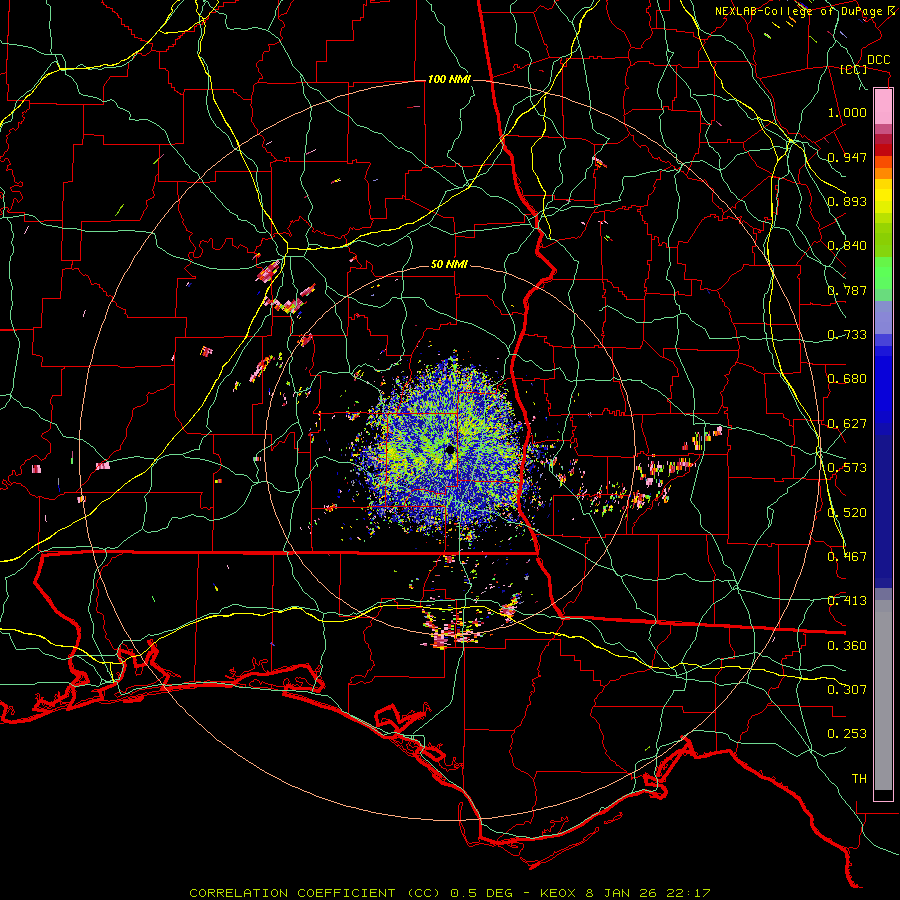Click the pink top segment of the color bar
Viewport: 900px width, 900px height.
click(x=883, y=106)
